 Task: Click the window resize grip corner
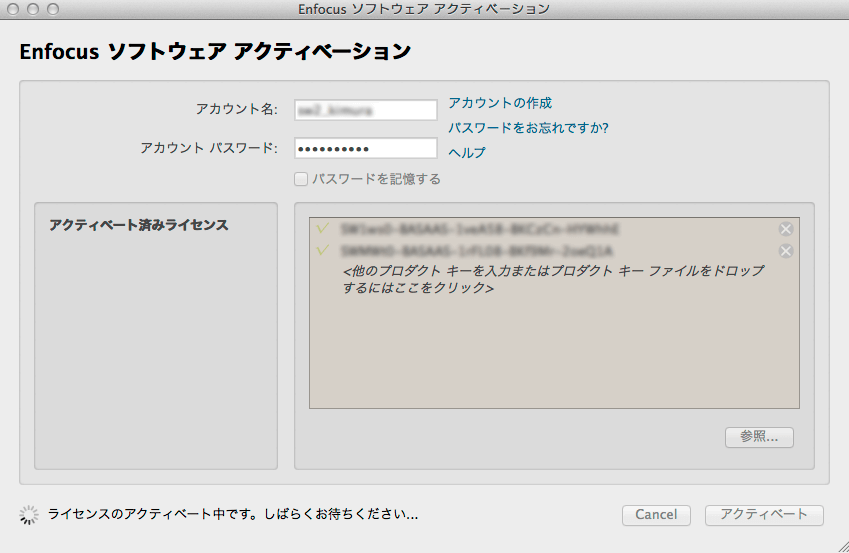(x=843, y=547)
